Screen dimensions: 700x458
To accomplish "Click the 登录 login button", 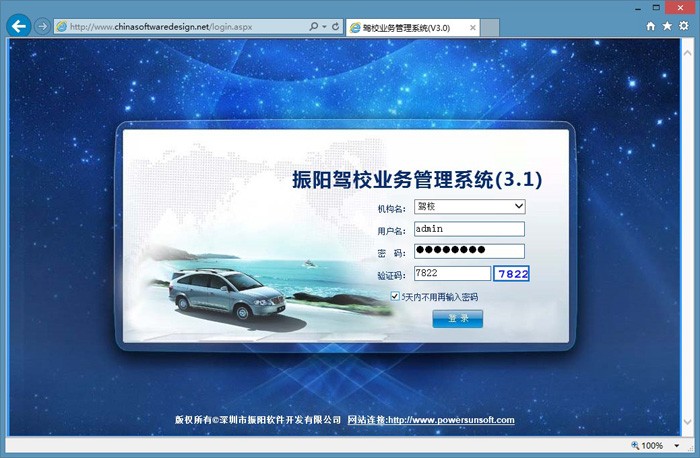I will [458, 318].
